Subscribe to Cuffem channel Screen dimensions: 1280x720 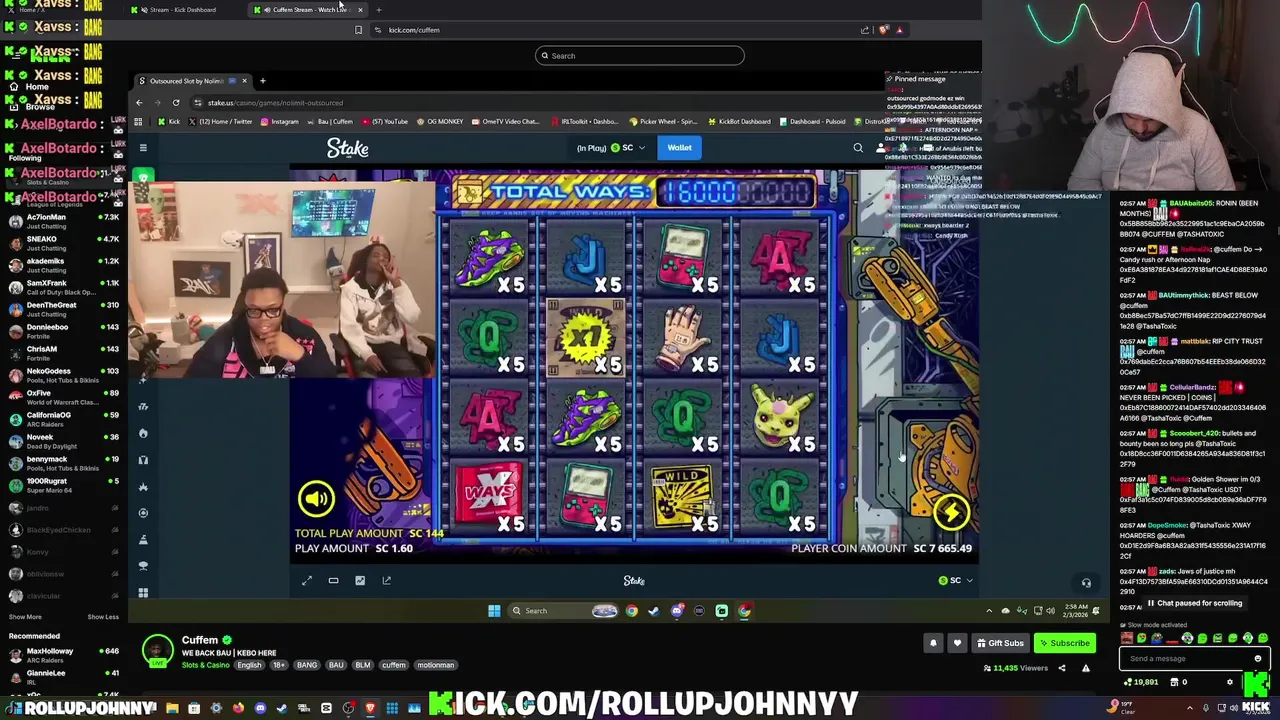coord(1064,643)
